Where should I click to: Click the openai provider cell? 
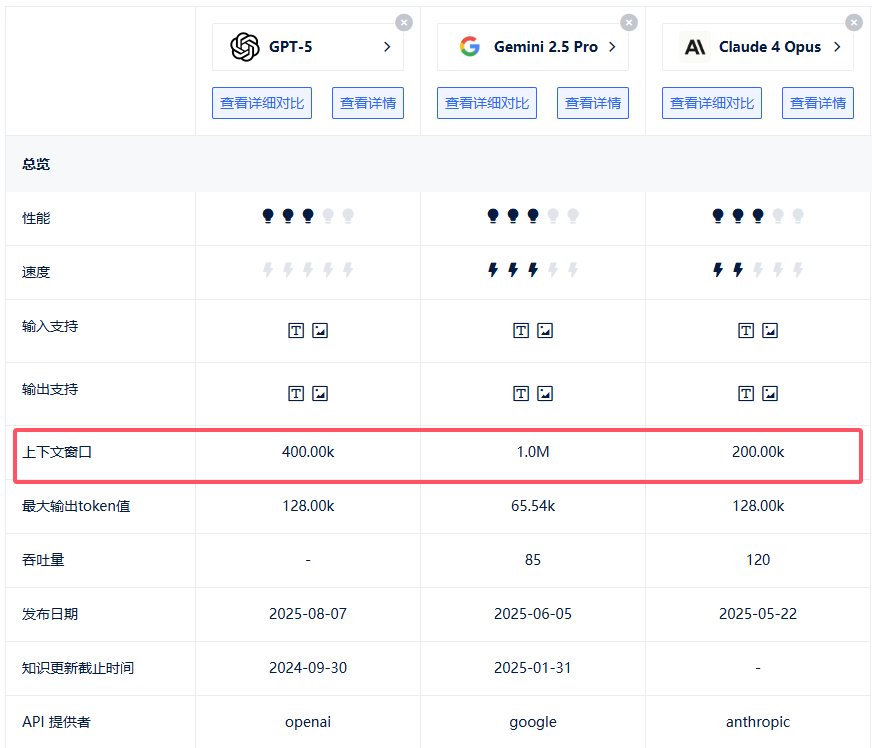coord(308,722)
